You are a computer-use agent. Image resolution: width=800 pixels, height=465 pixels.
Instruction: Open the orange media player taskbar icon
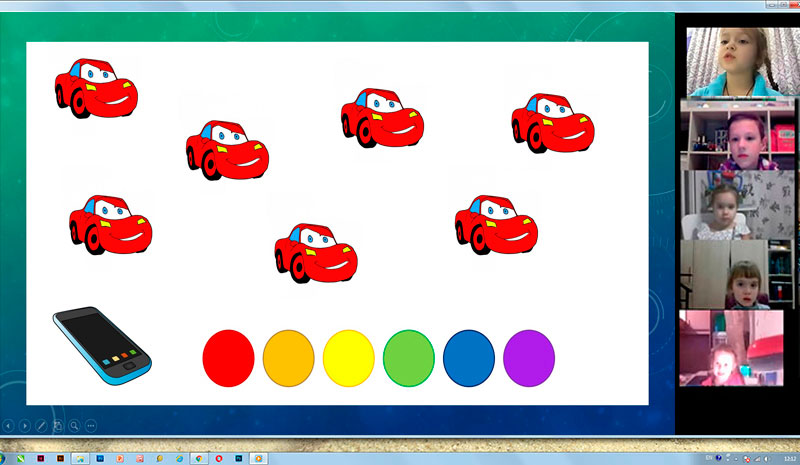click(x=259, y=458)
